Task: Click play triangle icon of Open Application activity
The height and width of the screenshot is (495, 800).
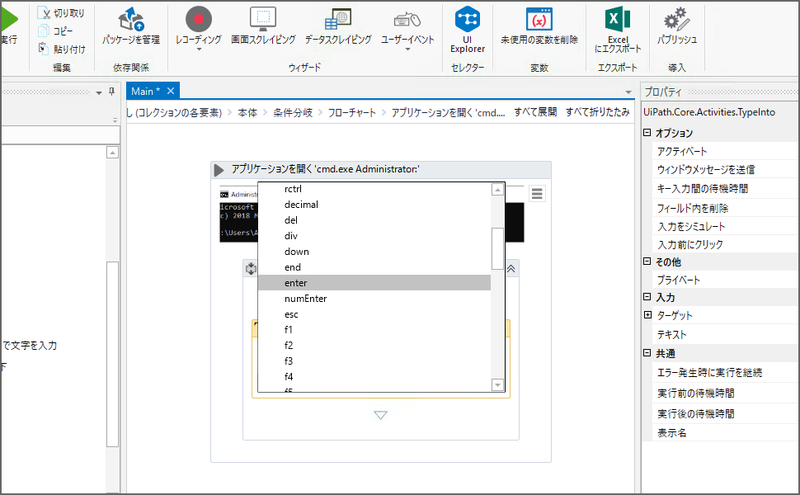Action: tap(219, 169)
